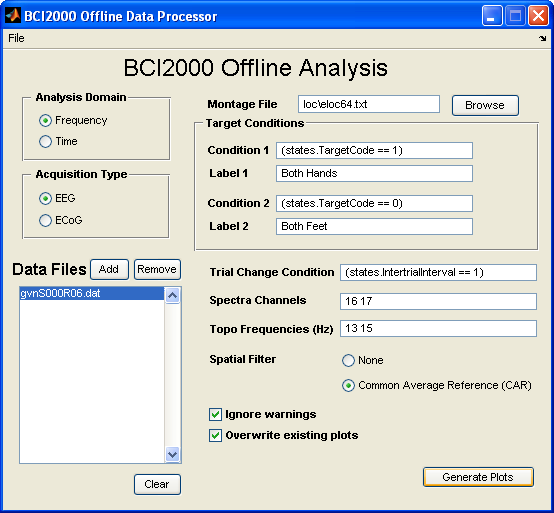Add a data file
Image resolution: width=554 pixels, height=513 pixels.
(109, 269)
